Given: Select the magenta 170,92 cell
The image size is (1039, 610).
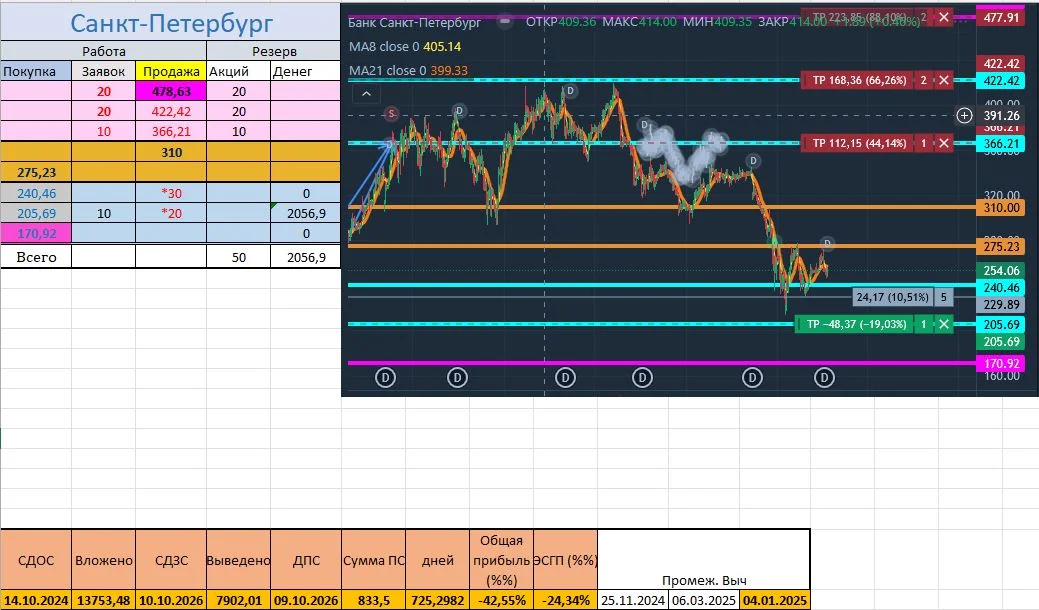Looking at the screenshot, I should coord(36,233).
